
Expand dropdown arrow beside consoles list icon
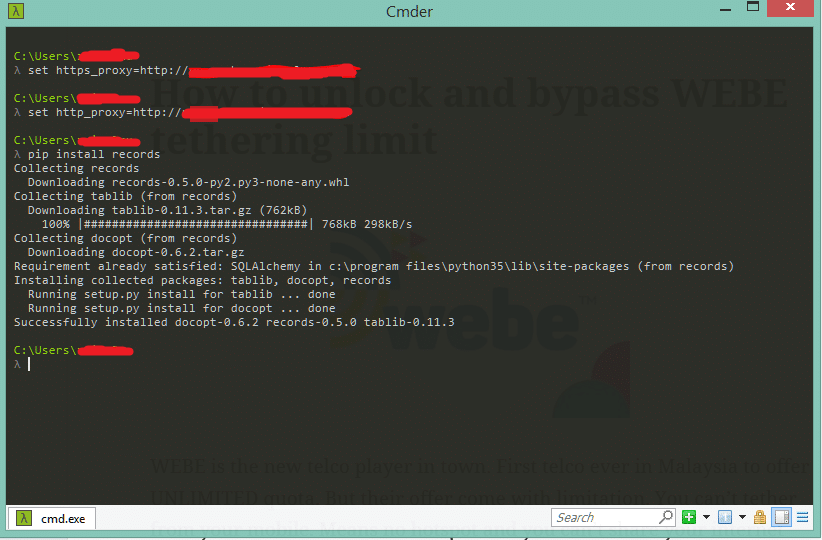(742, 517)
